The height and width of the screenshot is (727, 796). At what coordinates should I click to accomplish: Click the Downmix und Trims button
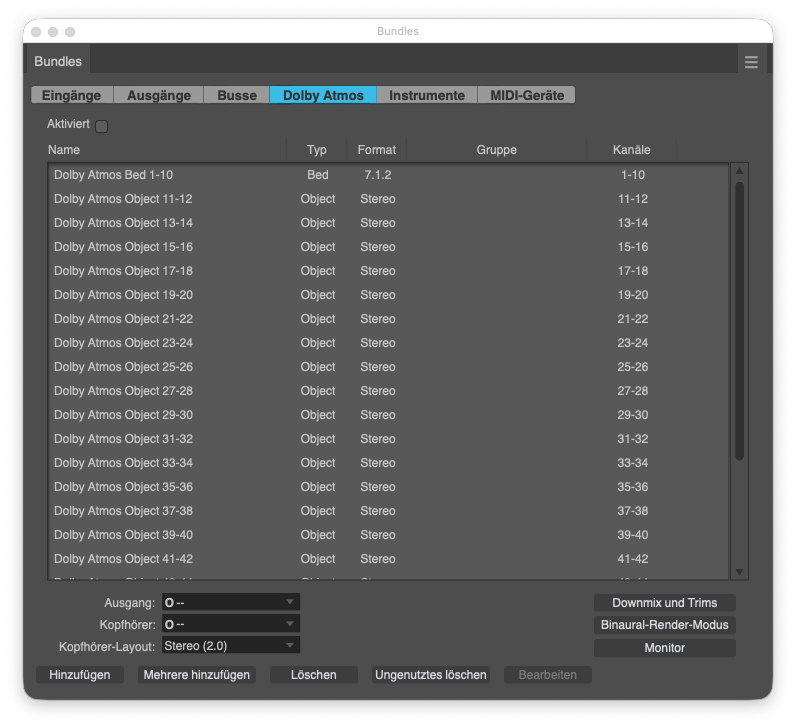click(665, 603)
